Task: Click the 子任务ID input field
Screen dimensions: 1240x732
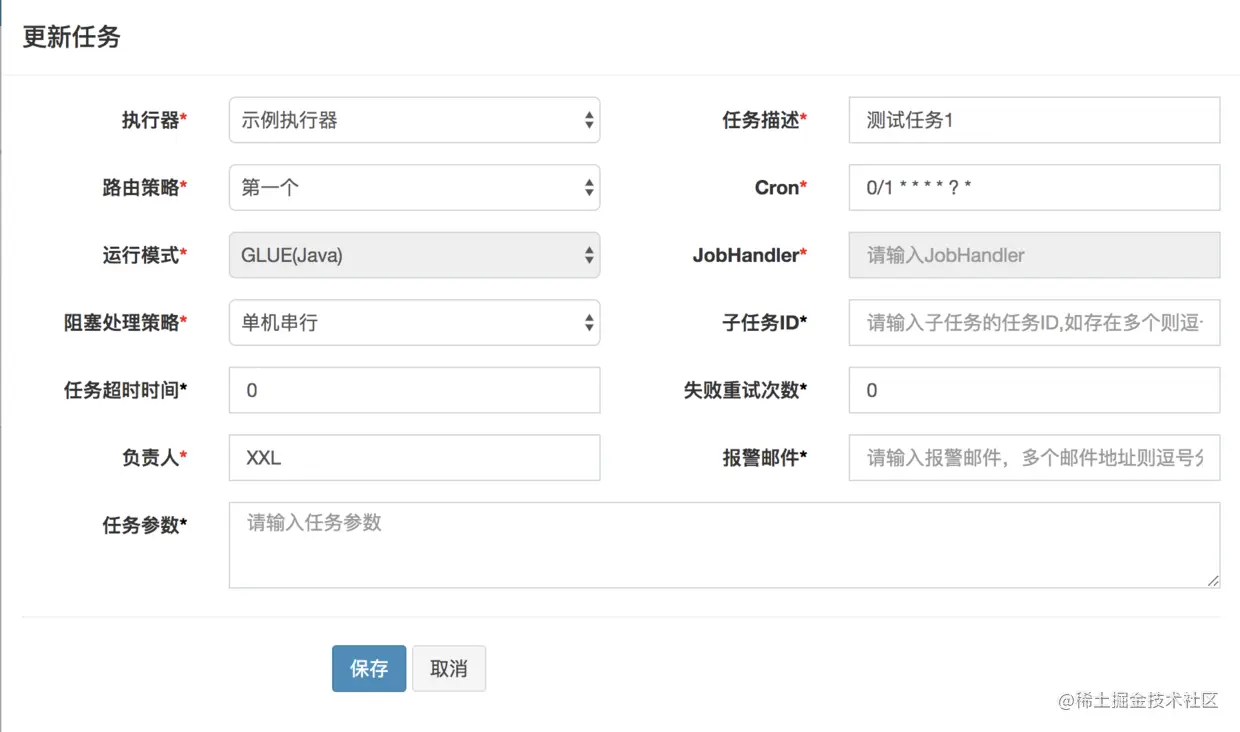Action: (1034, 323)
